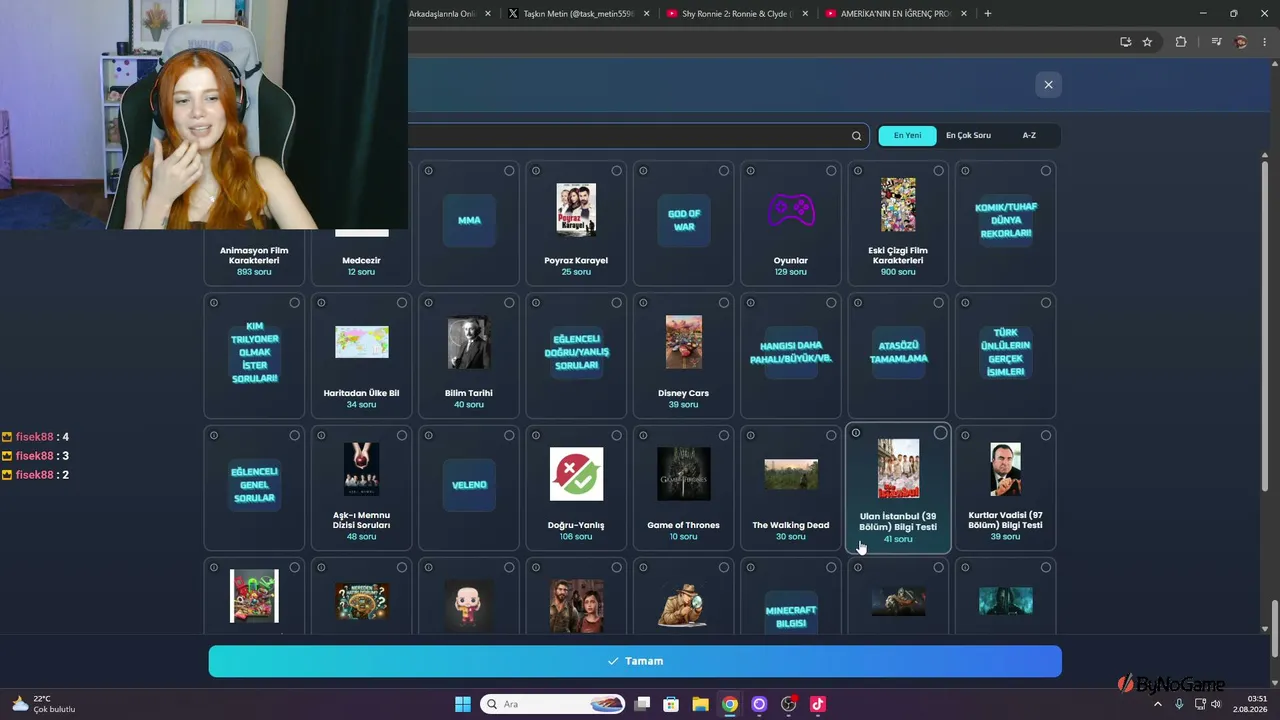Image resolution: width=1280 pixels, height=720 pixels.
Task: Select the Doğru-Yanlış category circle
Action: pos(616,436)
